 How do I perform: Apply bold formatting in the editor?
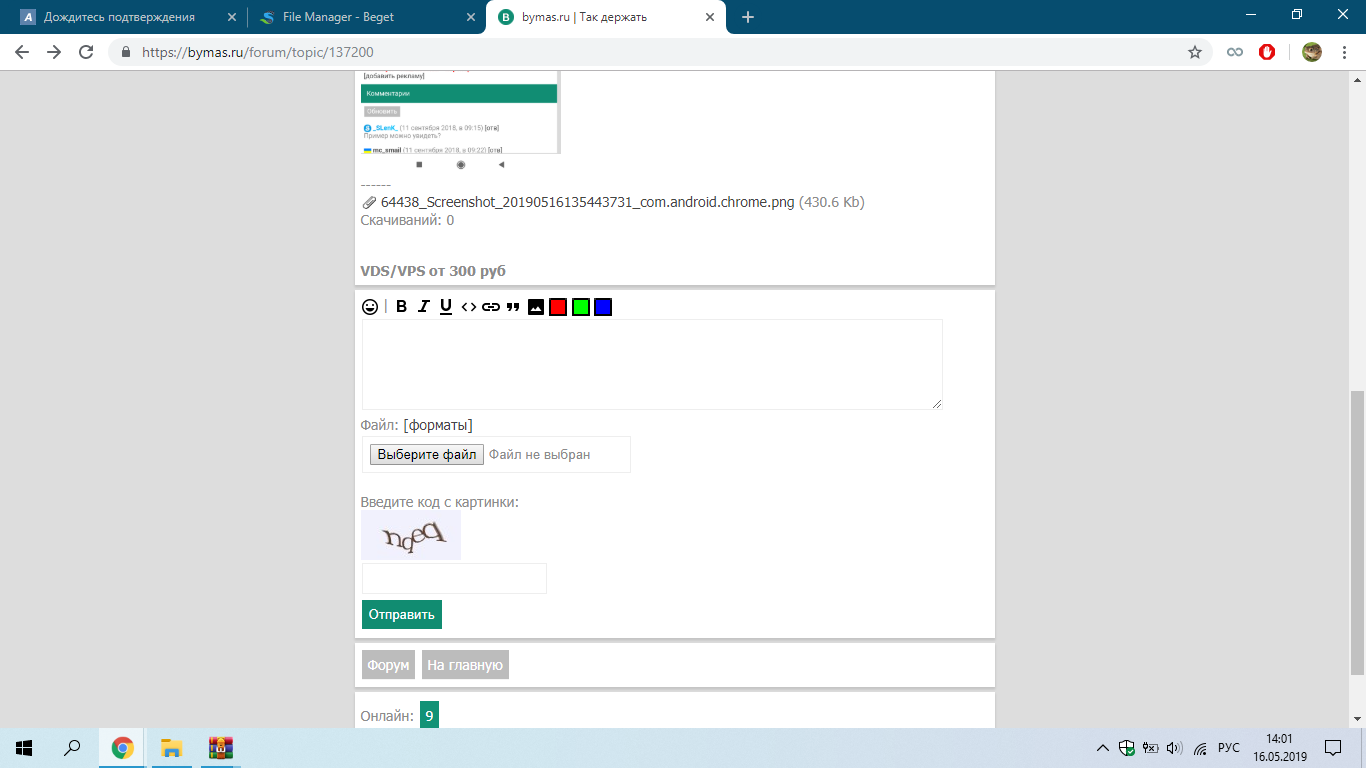[x=401, y=307]
